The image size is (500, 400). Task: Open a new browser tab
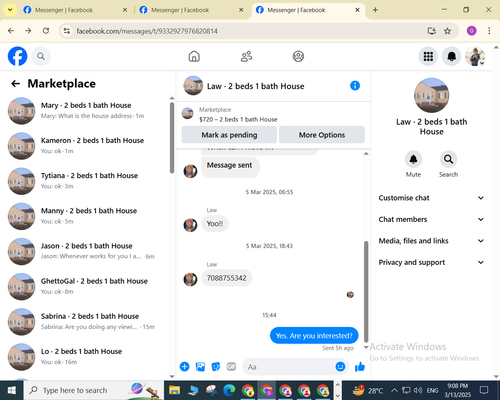(x=375, y=10)
